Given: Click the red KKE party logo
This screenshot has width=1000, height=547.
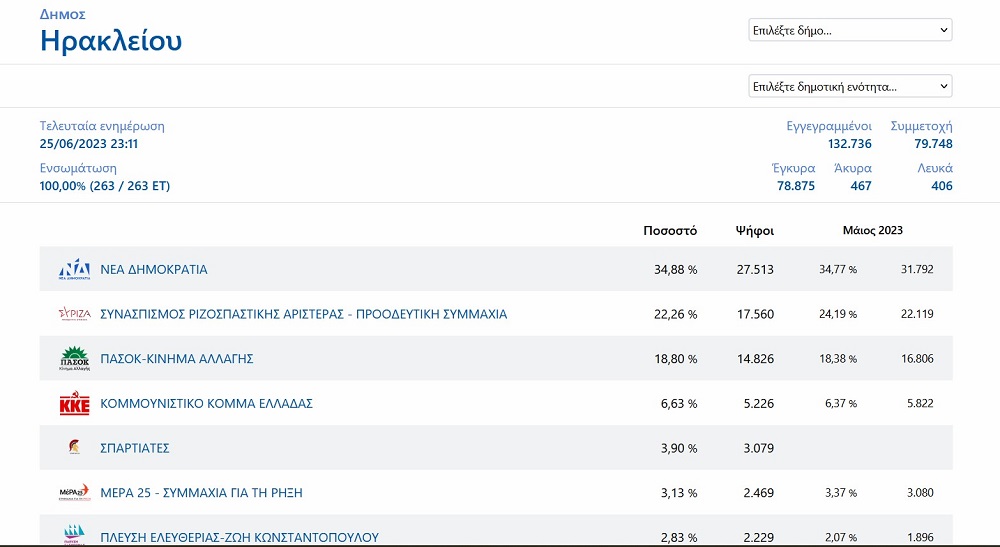Looking at the screenshot, I should (75, 404).
